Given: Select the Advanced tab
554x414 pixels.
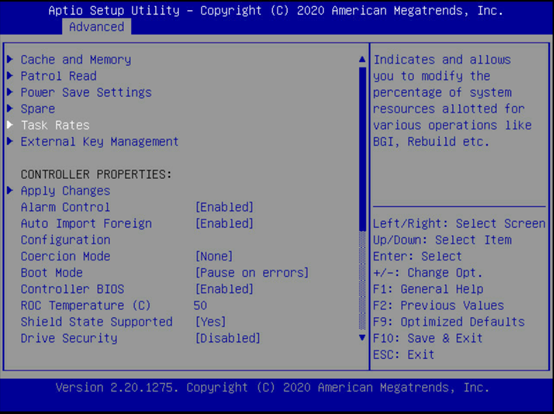Looking at the screenshot, I should [x=96, y=27].
